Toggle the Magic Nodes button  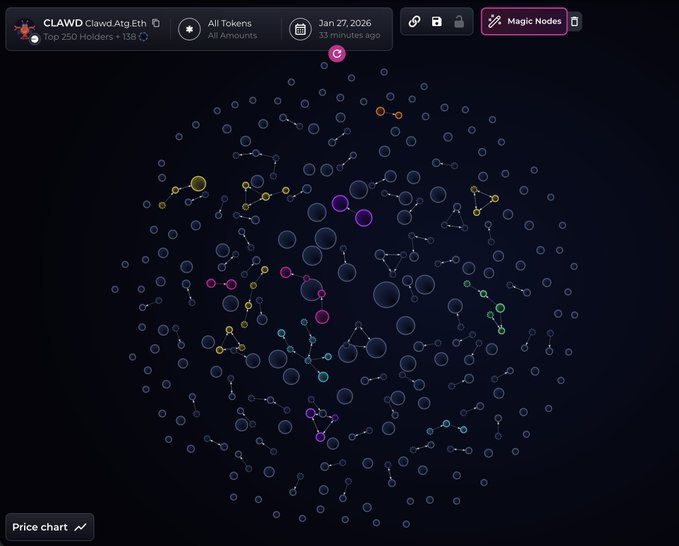pos(524,21)
